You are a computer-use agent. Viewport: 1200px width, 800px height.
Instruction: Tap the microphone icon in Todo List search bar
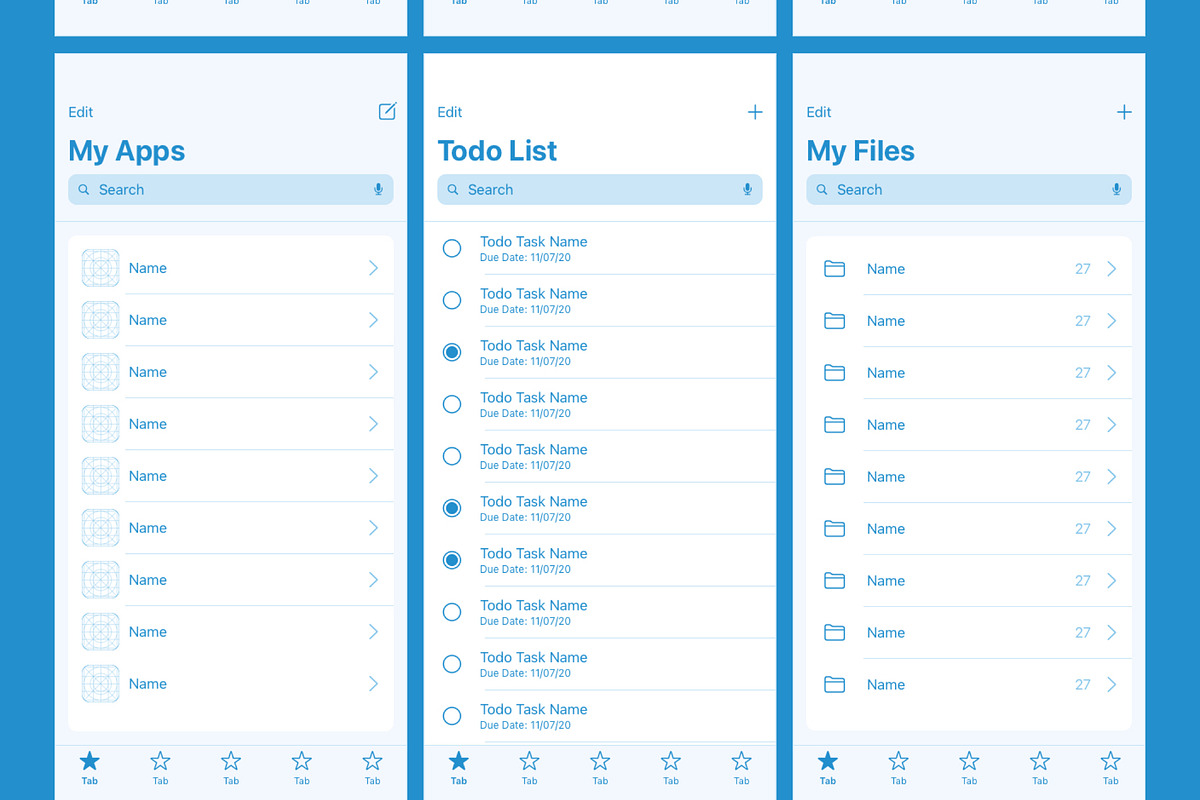pos(747,189)
